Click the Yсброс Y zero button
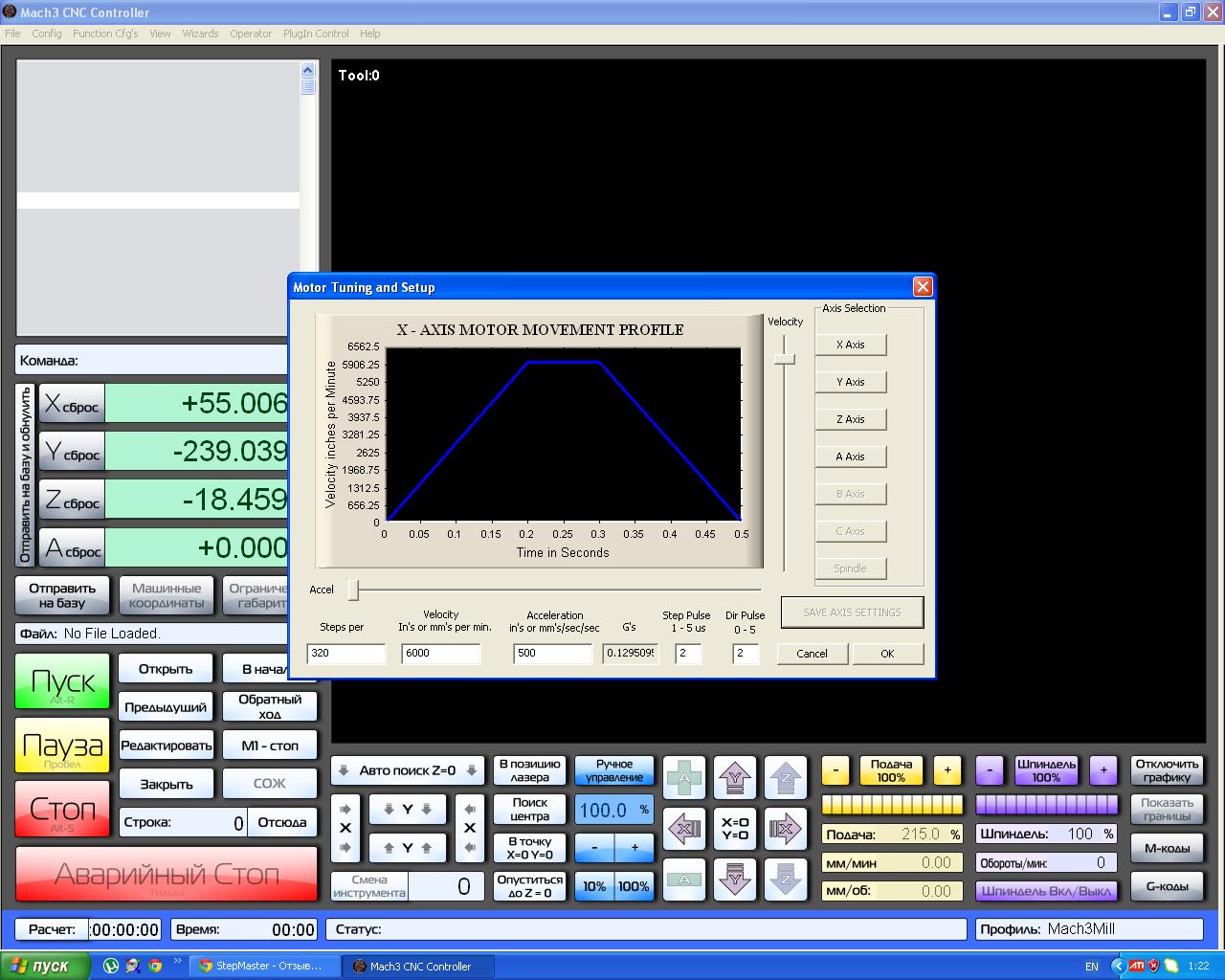This screenshot has width=1225, height=980. click(72, 452)
